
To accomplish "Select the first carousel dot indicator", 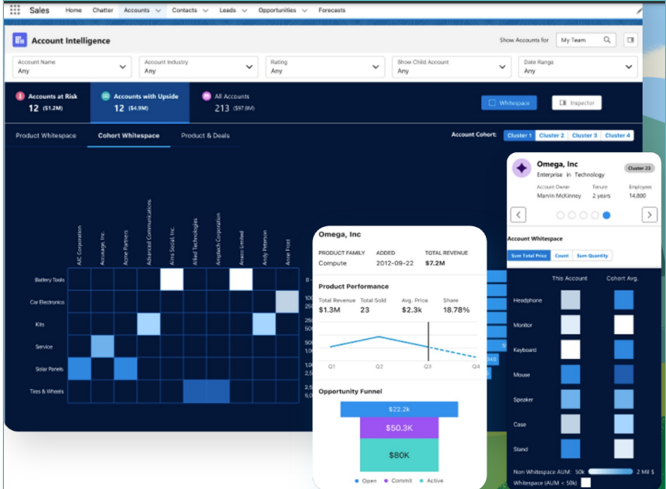I will click(560, 214).
